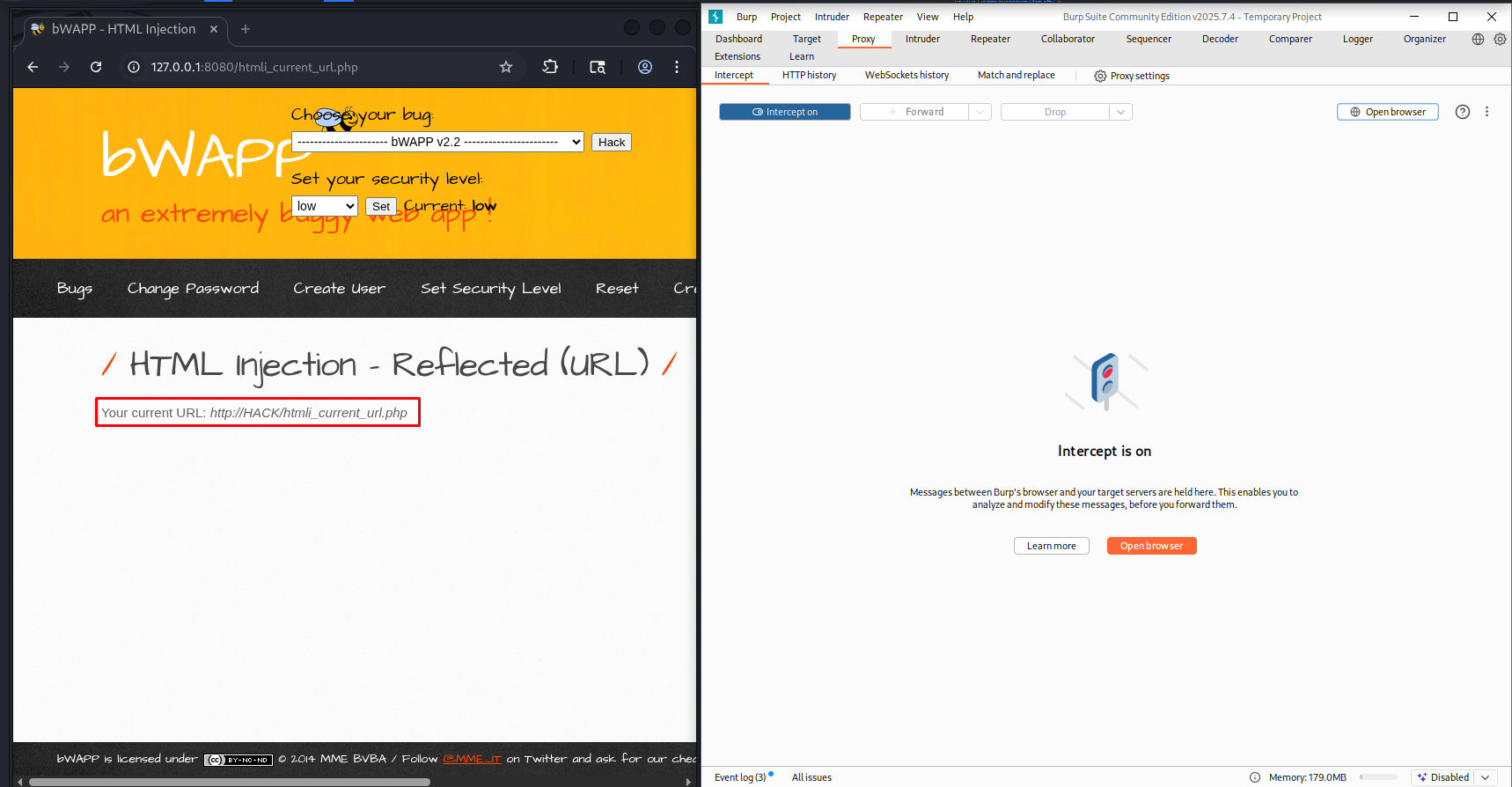1512x787 pixels.
Task: Click the Burp help question mark icon
Action: pyautogui.click(x=1462, y=112)
